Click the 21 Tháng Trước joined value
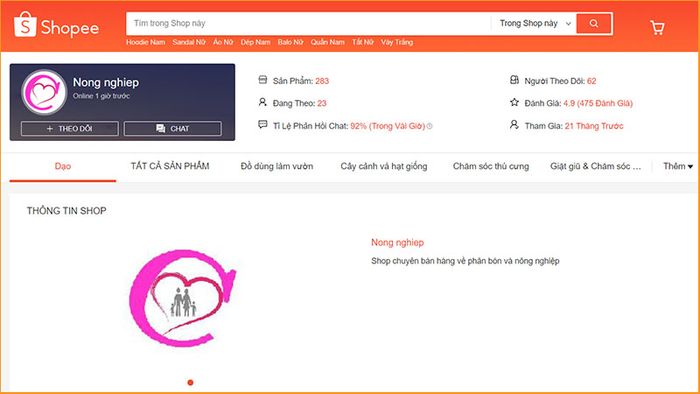The width and height of the screenshot is (700, 394). point(594,126)
